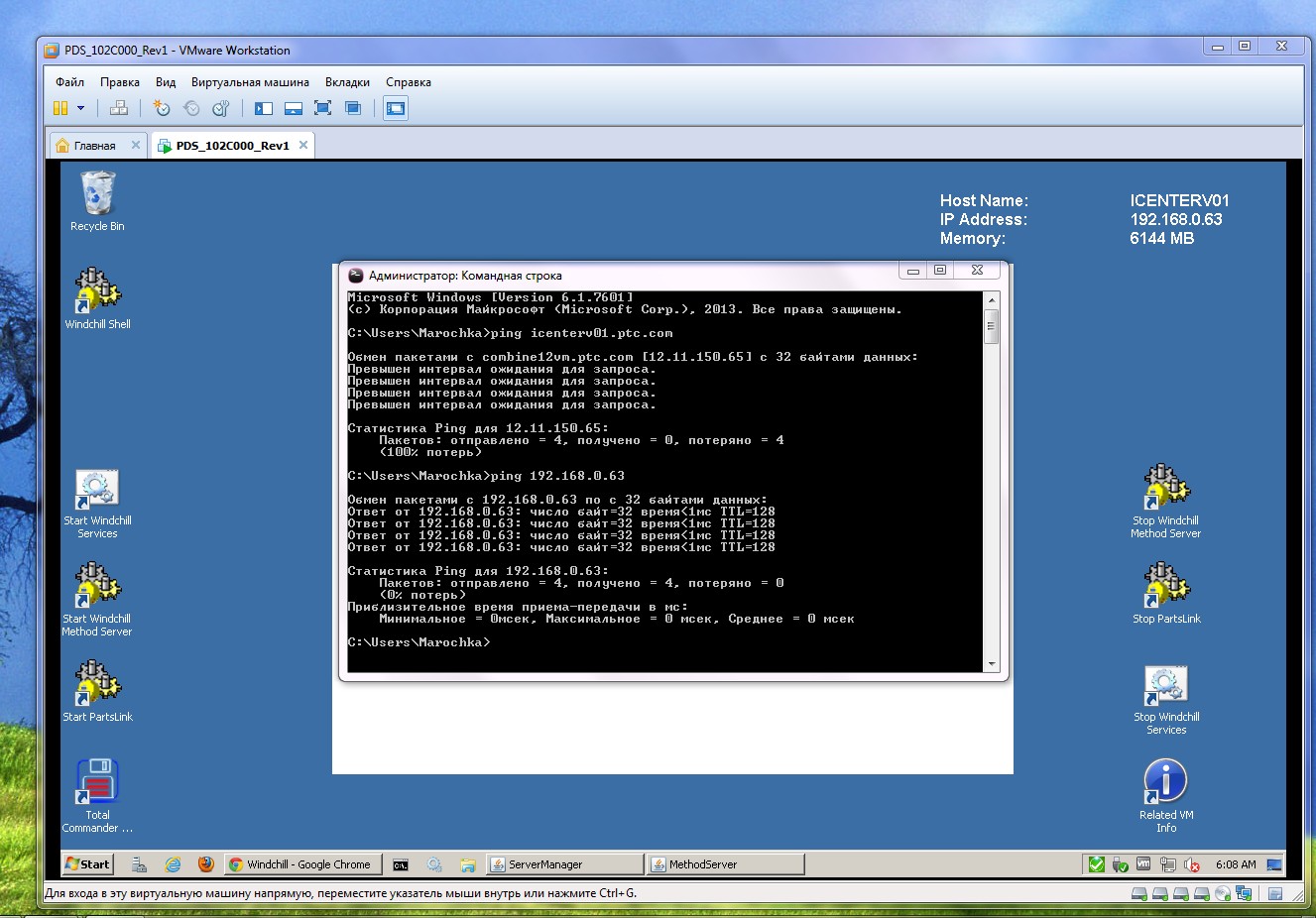1316x918 pixels.
Task: Open the power options dropdown arrow
Action: (80, 108)
